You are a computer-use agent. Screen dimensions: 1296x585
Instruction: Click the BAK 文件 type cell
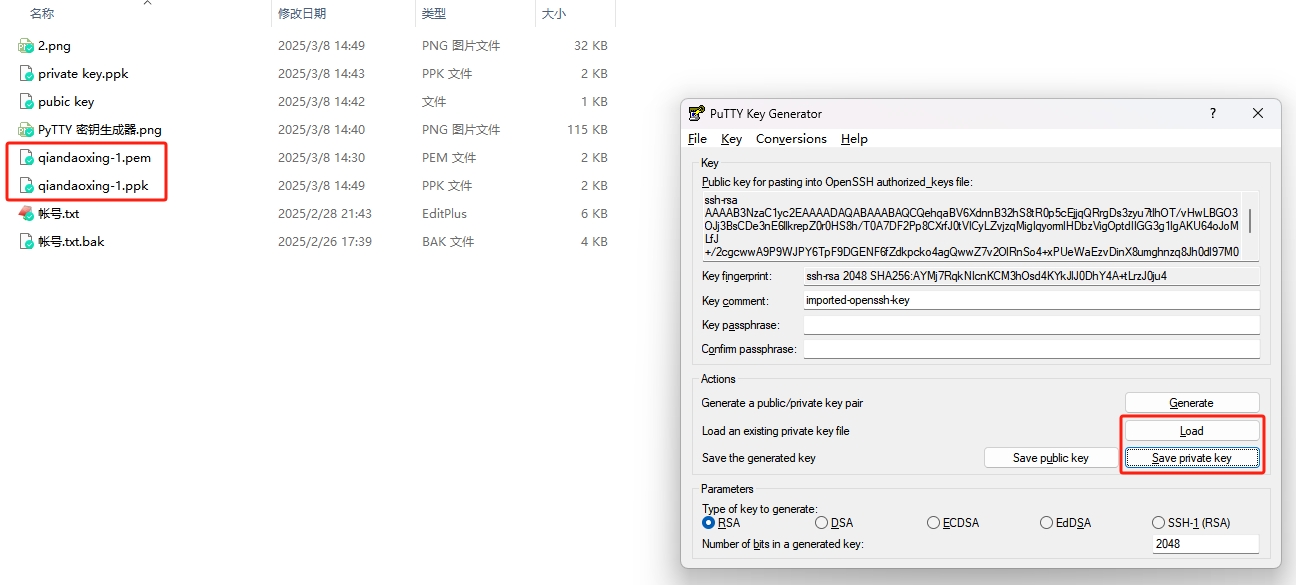[448, 242]
